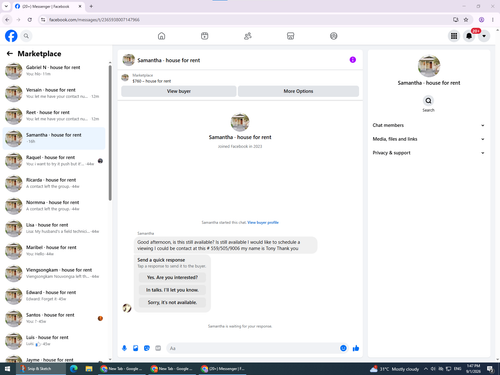
Task: Open Maribel house for rent chat
Action: pyautogui.click(x=54, y=251)
